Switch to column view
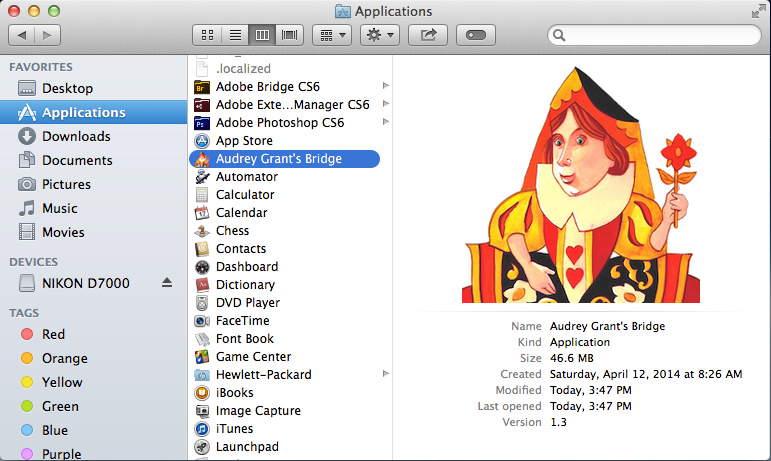Image resolution: width=771 pixels, height=461 pixels. point(262,35)
